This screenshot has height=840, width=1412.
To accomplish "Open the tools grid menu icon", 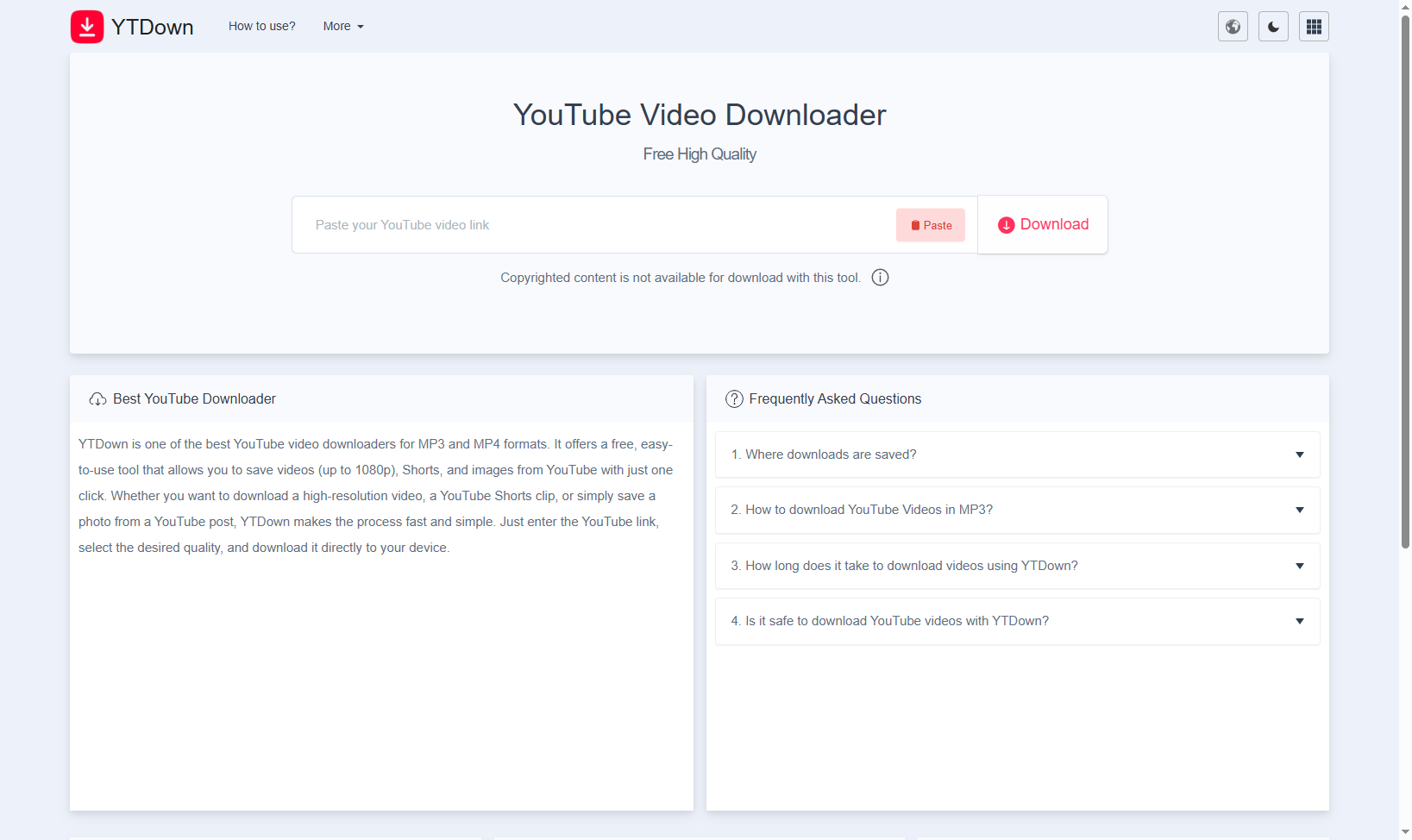I will 1313,26.
